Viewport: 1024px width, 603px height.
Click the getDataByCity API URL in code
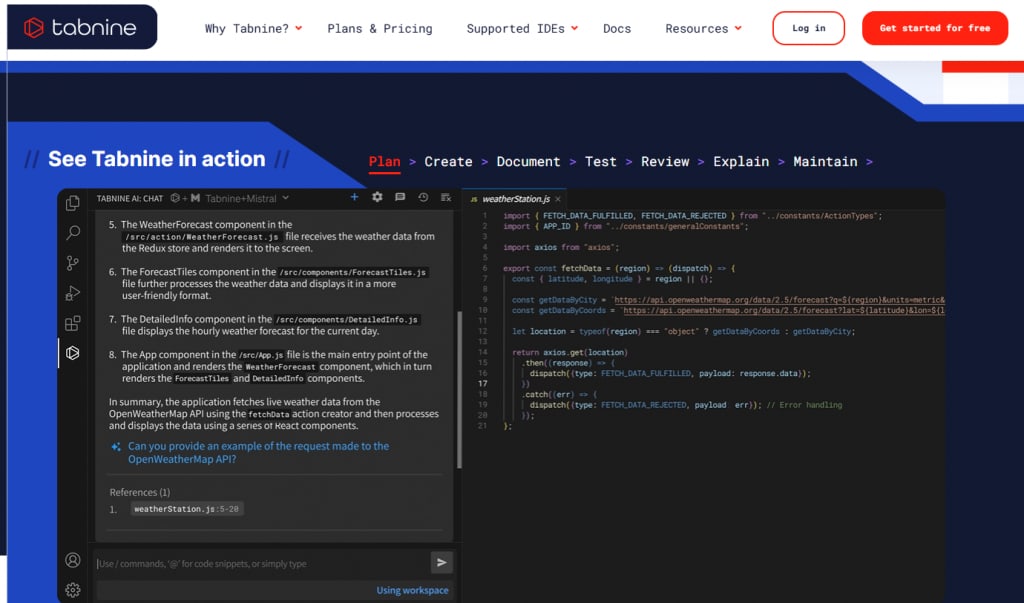click(x=779, y=300)
